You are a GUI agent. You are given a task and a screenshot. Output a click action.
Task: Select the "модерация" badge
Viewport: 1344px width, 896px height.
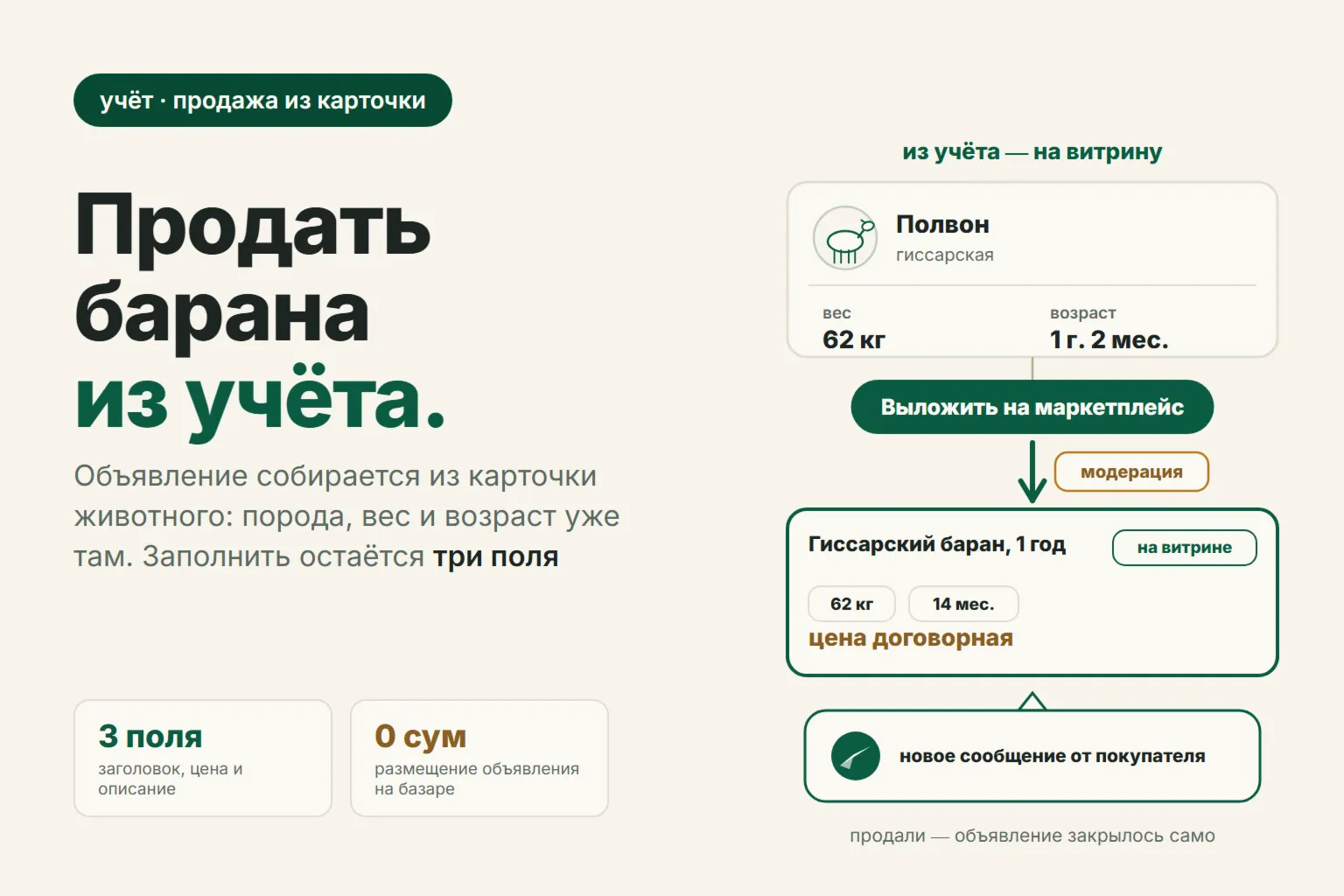point(1131,472)
